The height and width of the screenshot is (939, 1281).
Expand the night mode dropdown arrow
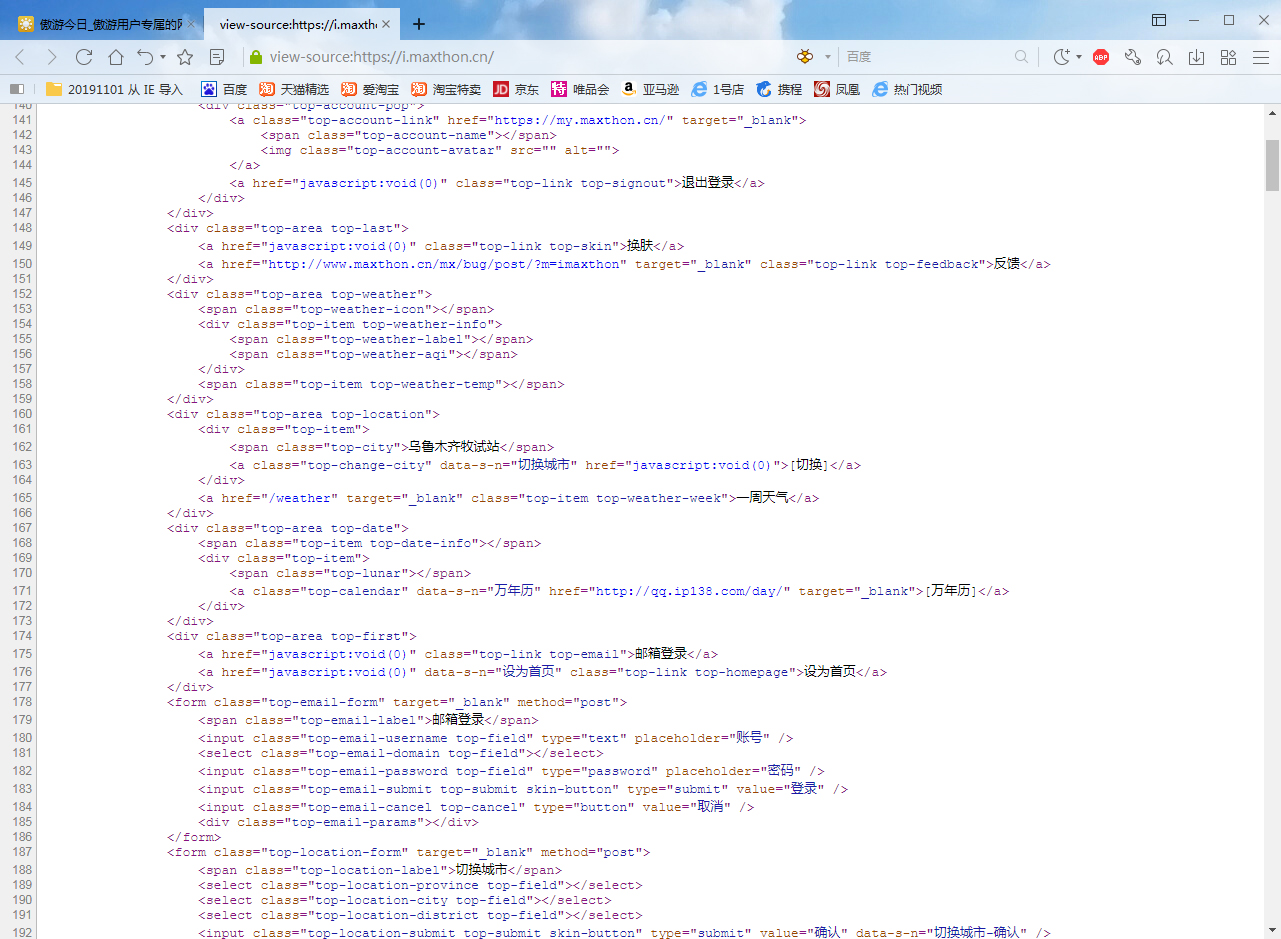pos(1079,57)
